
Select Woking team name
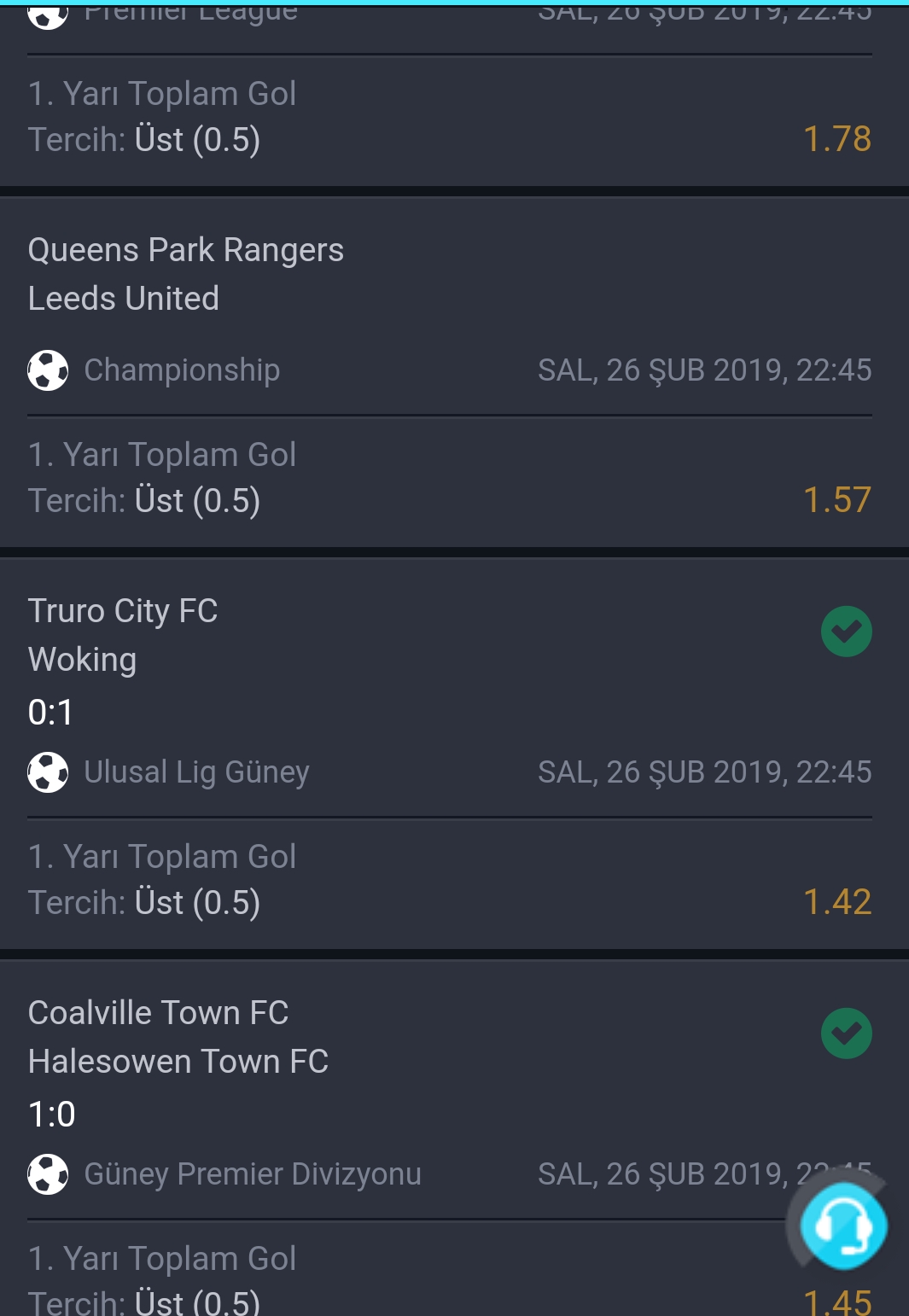point(82,660)
